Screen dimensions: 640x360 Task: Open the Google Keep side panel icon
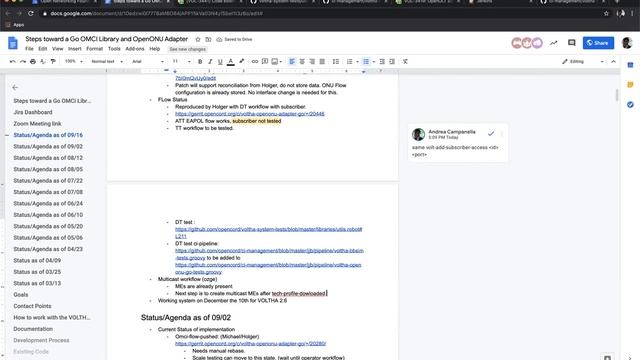(x=630, y=85)
